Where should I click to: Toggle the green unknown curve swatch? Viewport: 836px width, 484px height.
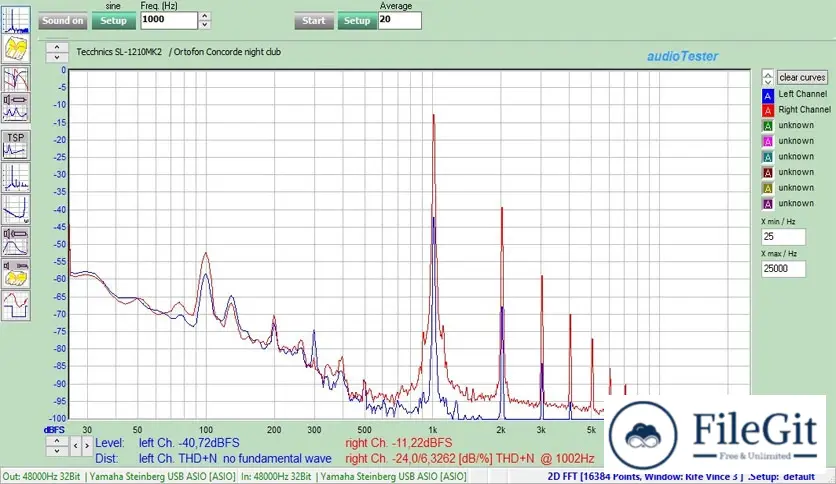point(768,126)
